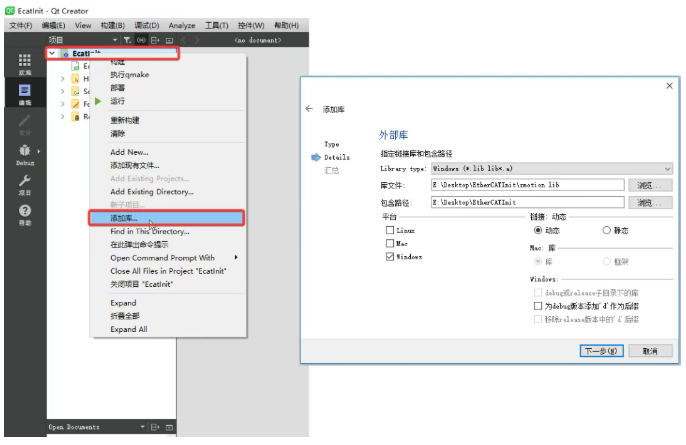Open the 文件(F) menu
The image size is (686, 445).
tap(21, 25)
